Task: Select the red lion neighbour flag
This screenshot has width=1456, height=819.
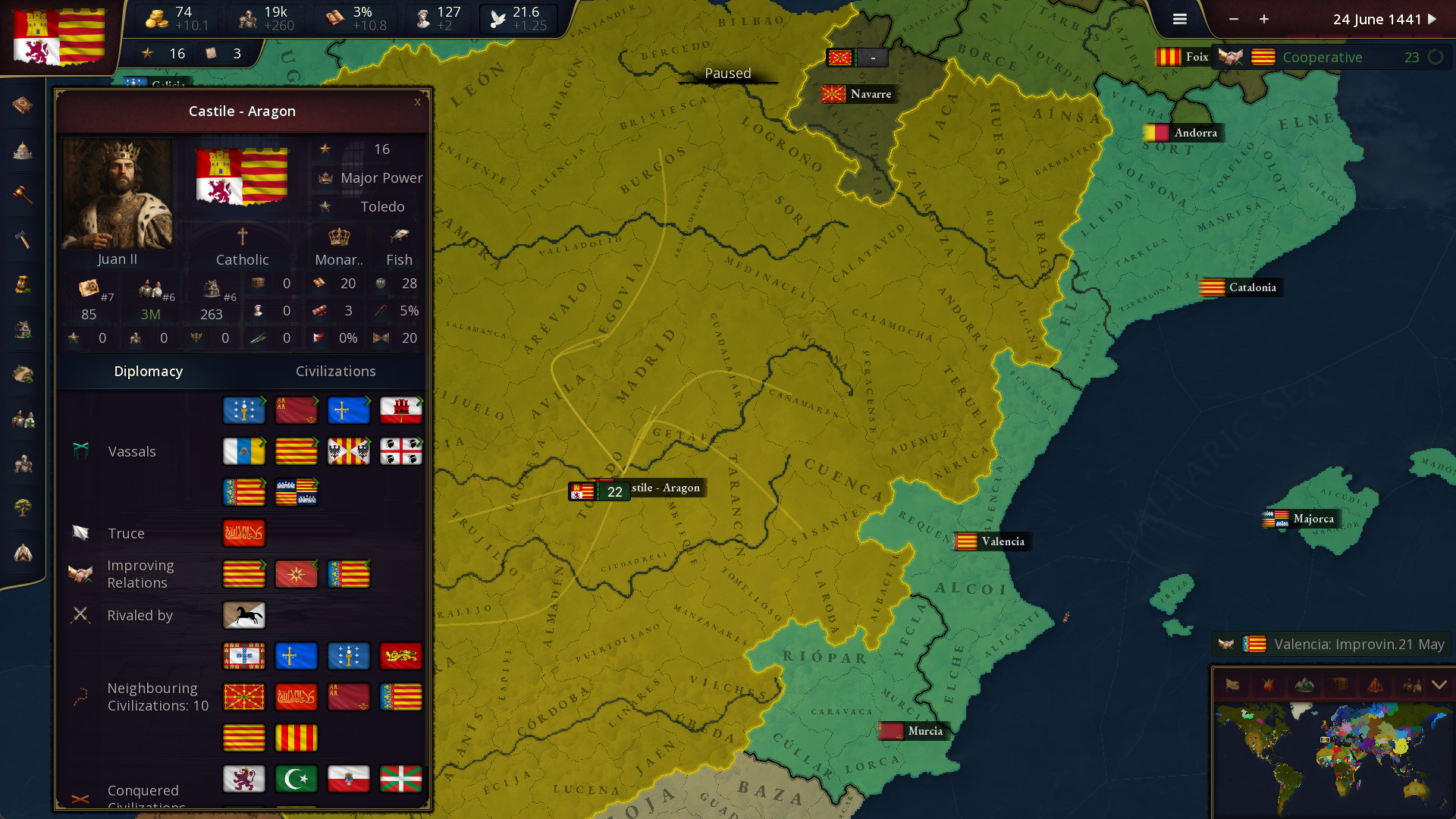Action: 400,656
